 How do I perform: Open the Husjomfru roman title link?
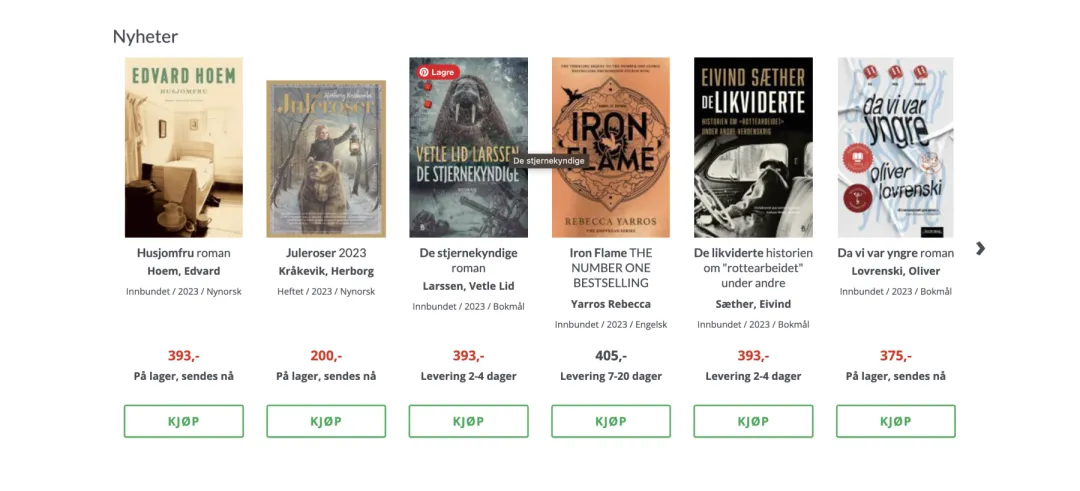coord(183,253)
